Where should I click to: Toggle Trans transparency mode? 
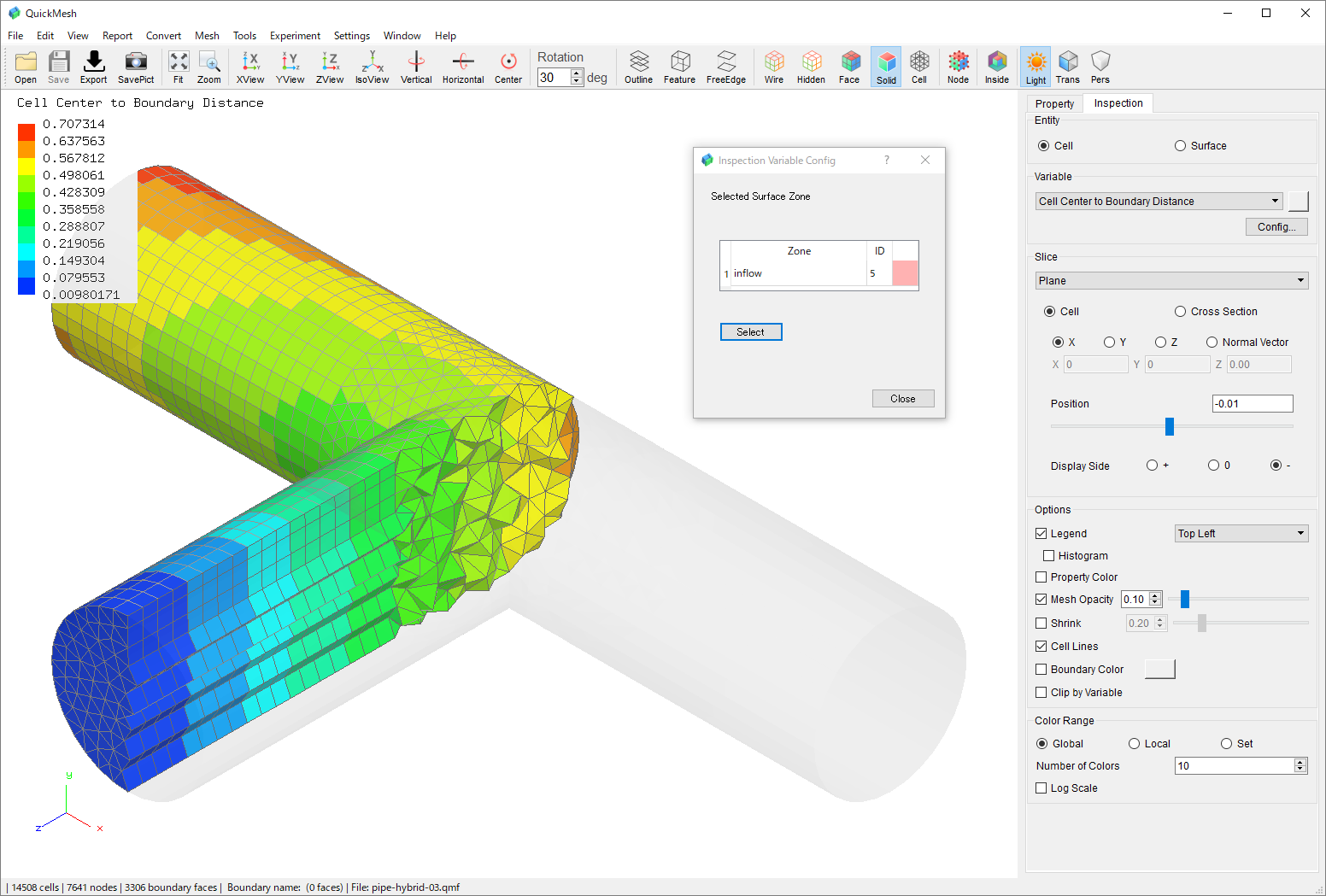[1068, 67]
